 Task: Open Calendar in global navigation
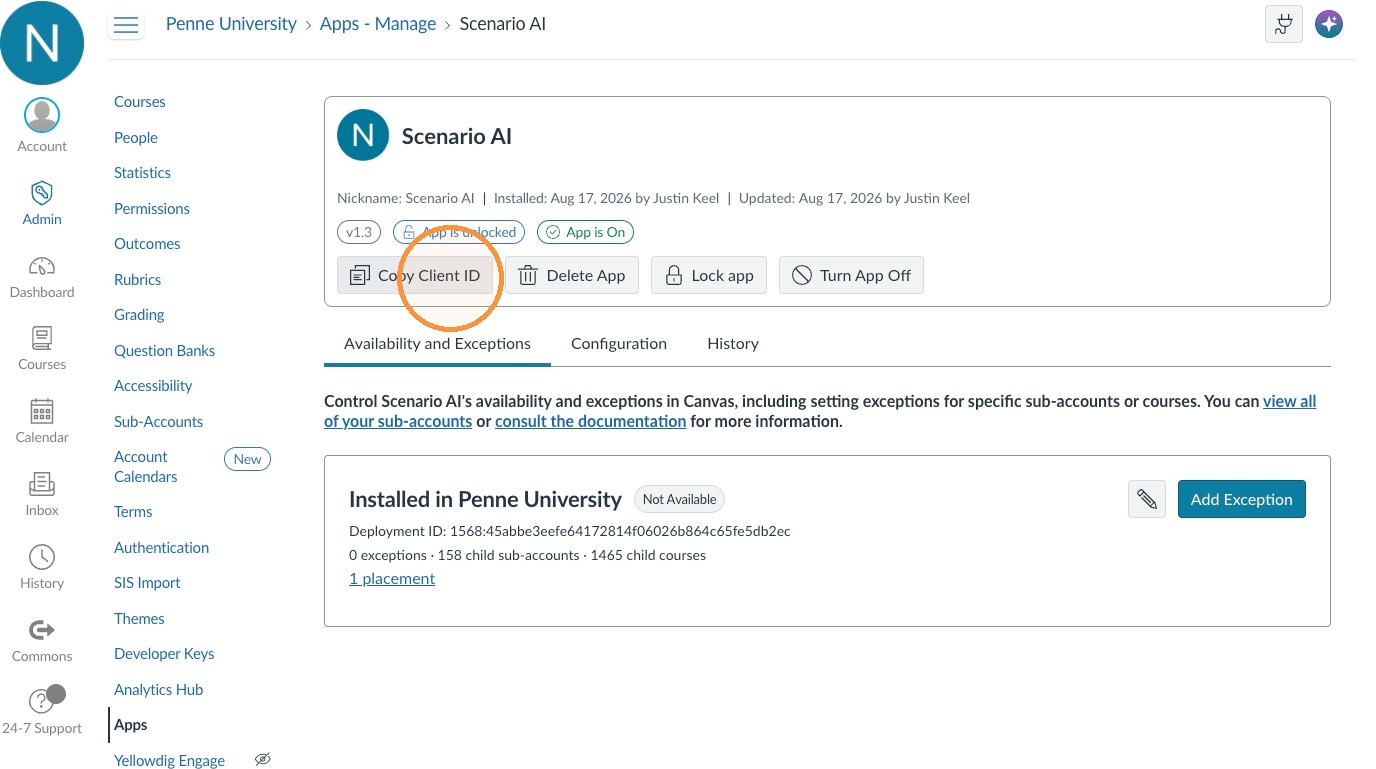click(x=42, y=421)
